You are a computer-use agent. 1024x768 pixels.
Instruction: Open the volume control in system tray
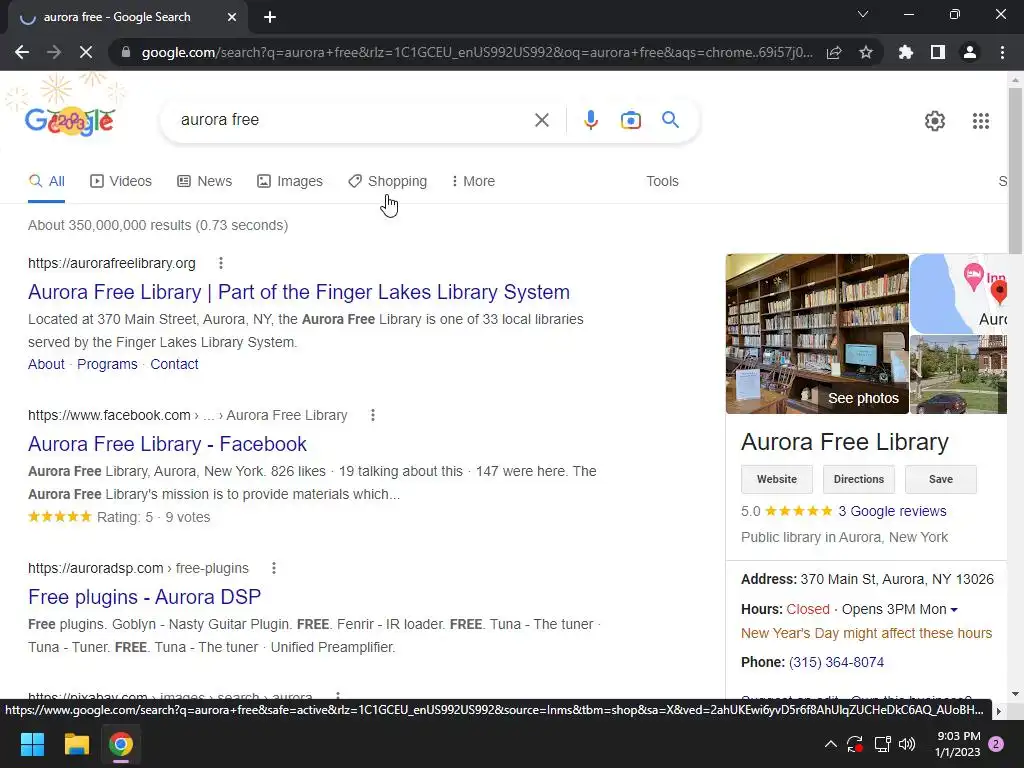click(907, 744)
